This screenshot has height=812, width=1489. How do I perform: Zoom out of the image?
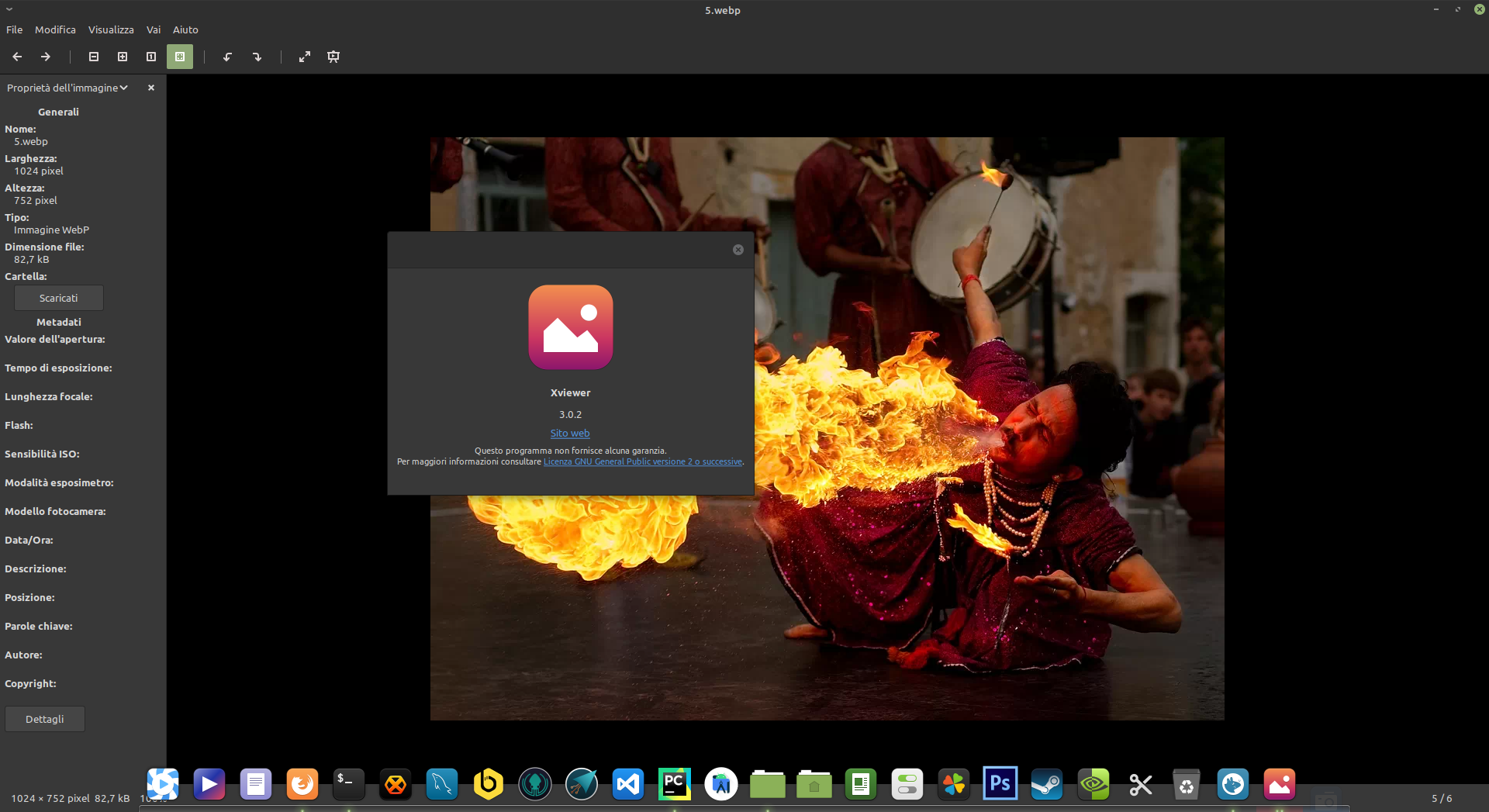pos(93,57)
